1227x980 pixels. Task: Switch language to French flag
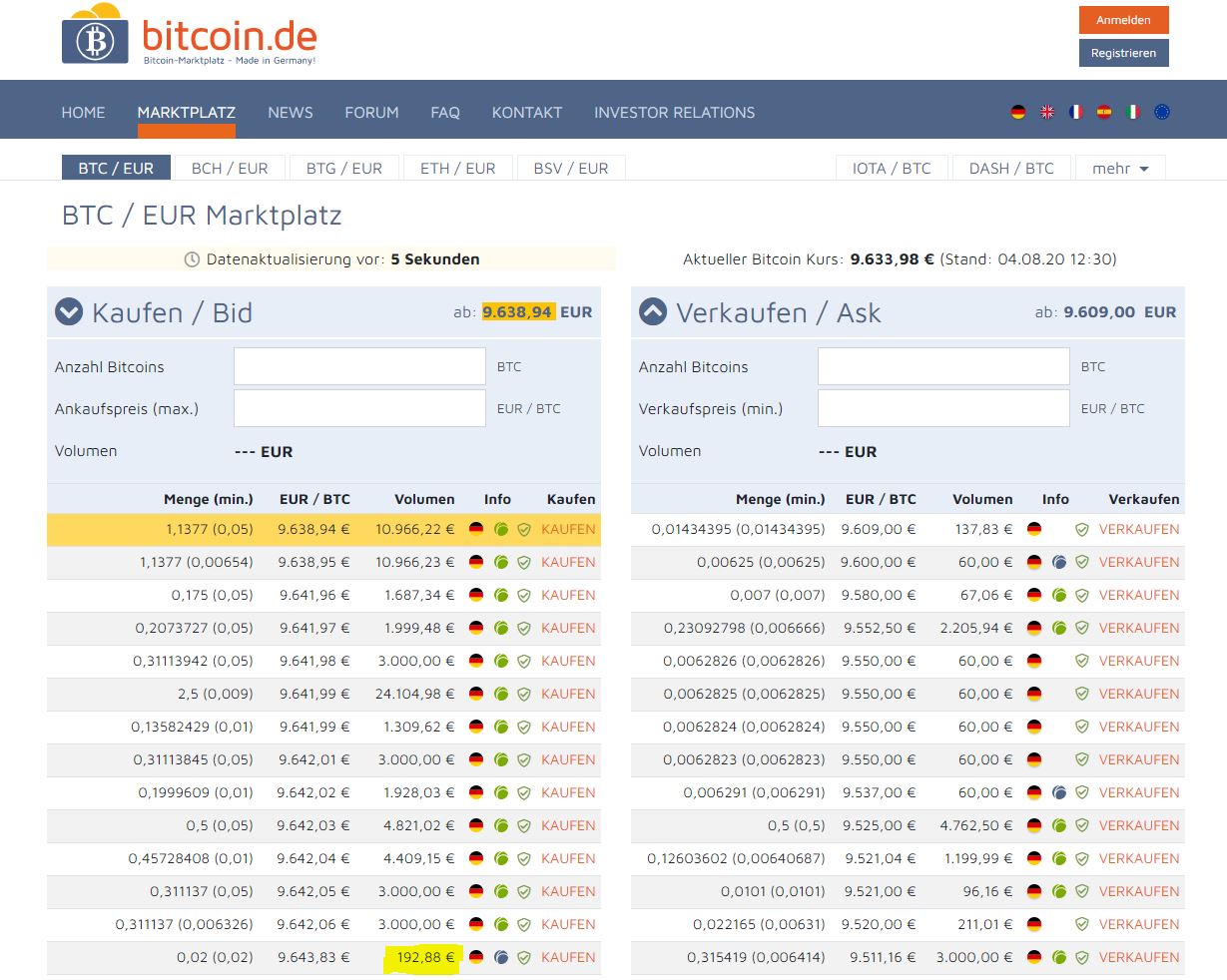pyautogui.click(x=1075, y=112)
